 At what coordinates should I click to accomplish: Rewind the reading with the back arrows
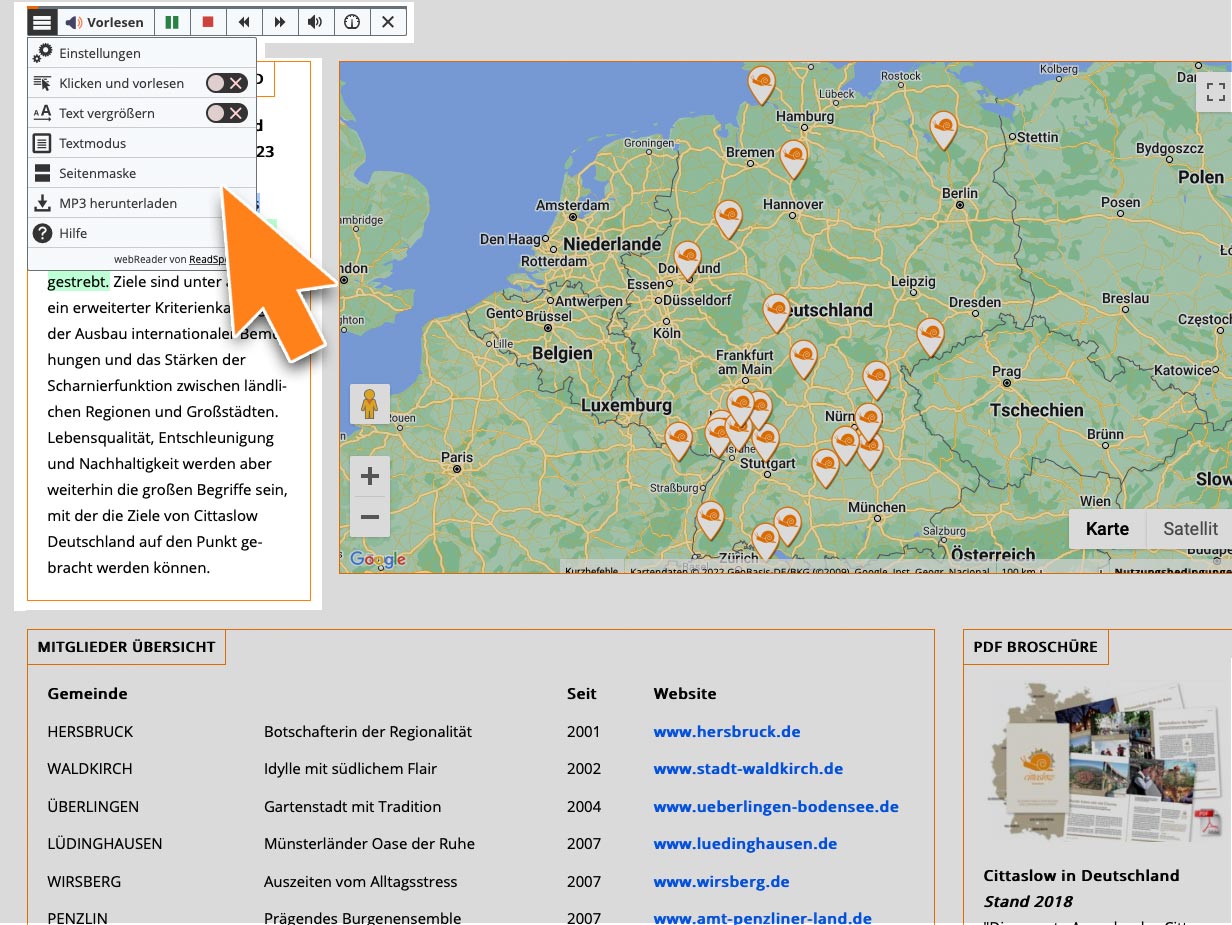click(244, 22)
